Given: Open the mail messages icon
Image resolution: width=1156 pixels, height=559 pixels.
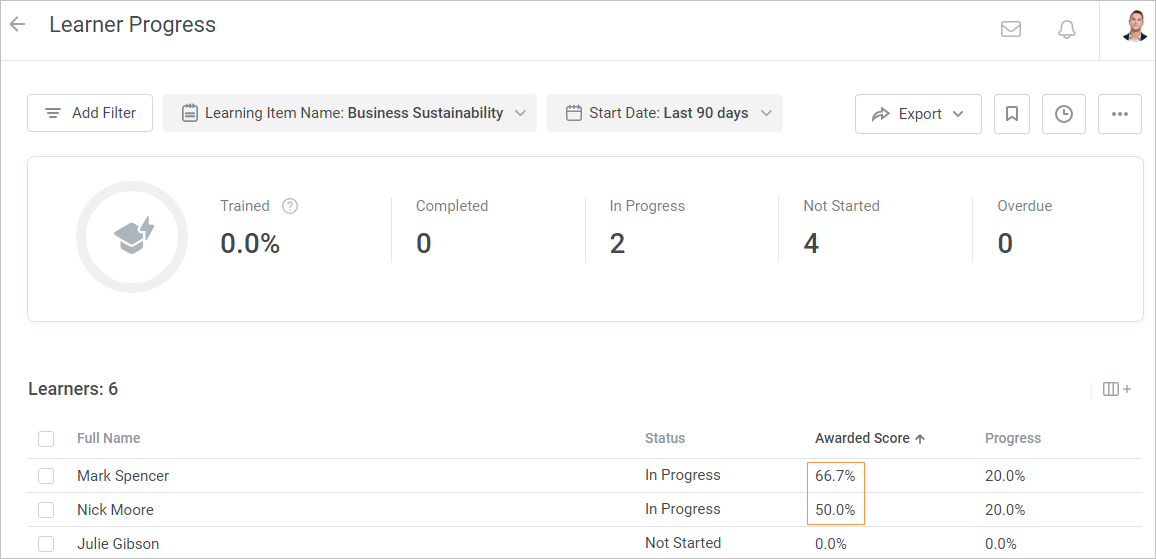Looking at the screenshot, I should pos(1011,29).
